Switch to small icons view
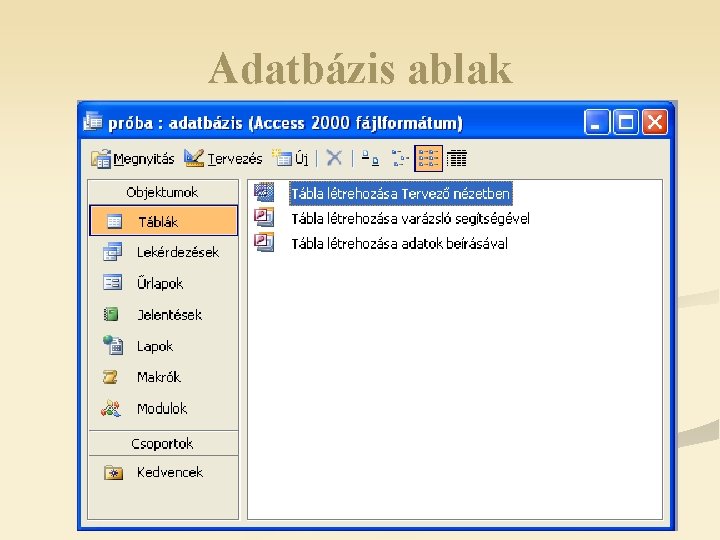720x540 pixels. tap(399, 158)
